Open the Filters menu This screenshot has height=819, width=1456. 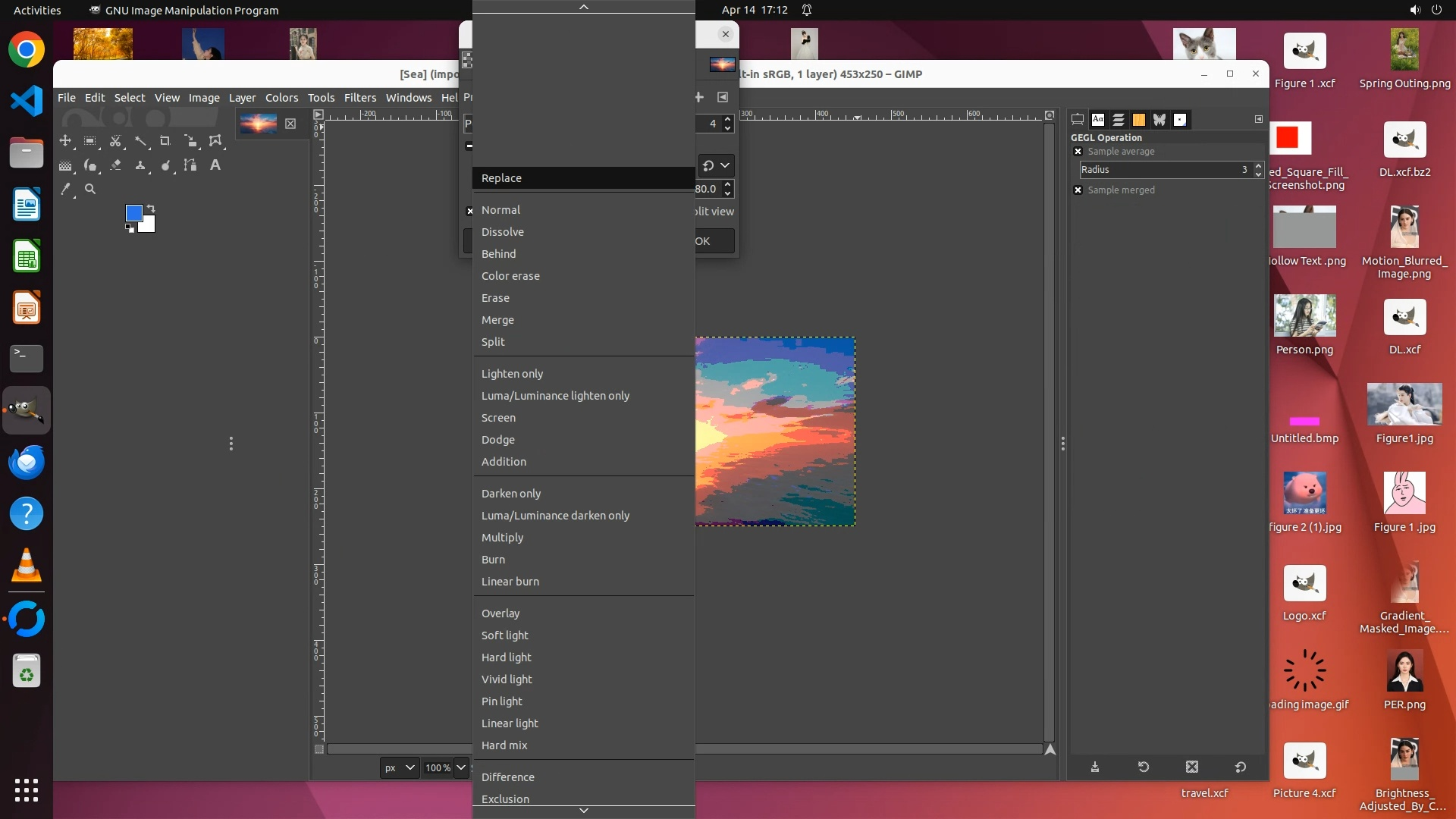pyautogui.click(x=359, y=98)
